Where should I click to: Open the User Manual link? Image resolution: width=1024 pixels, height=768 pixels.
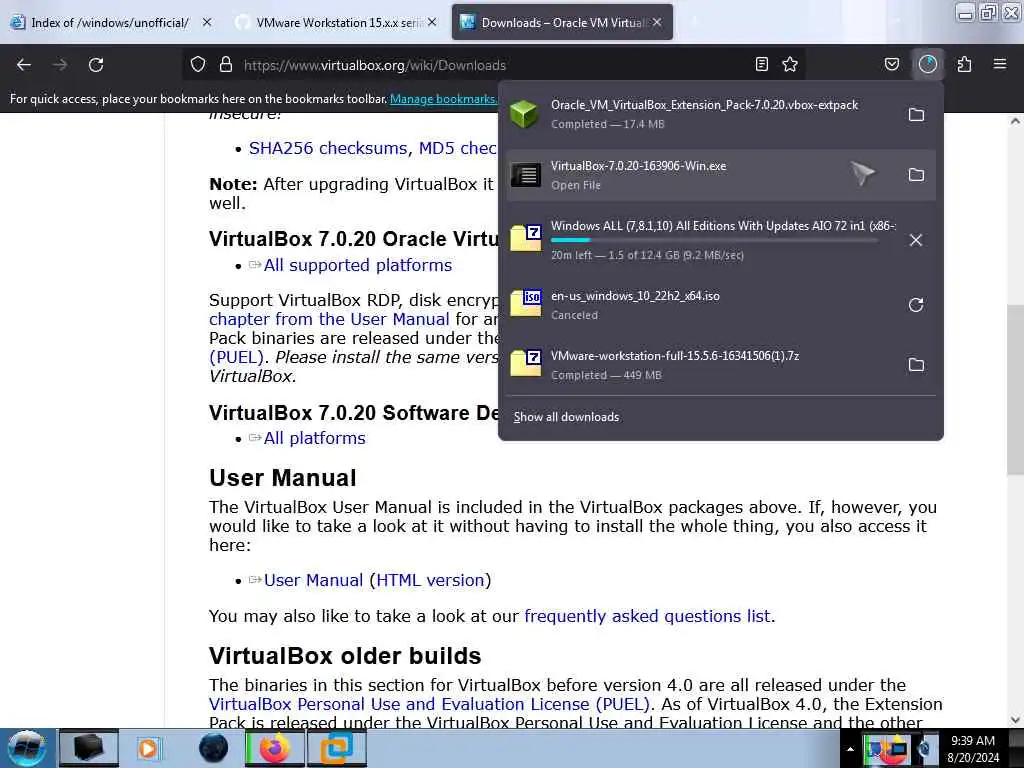click(x=313, y=580)
